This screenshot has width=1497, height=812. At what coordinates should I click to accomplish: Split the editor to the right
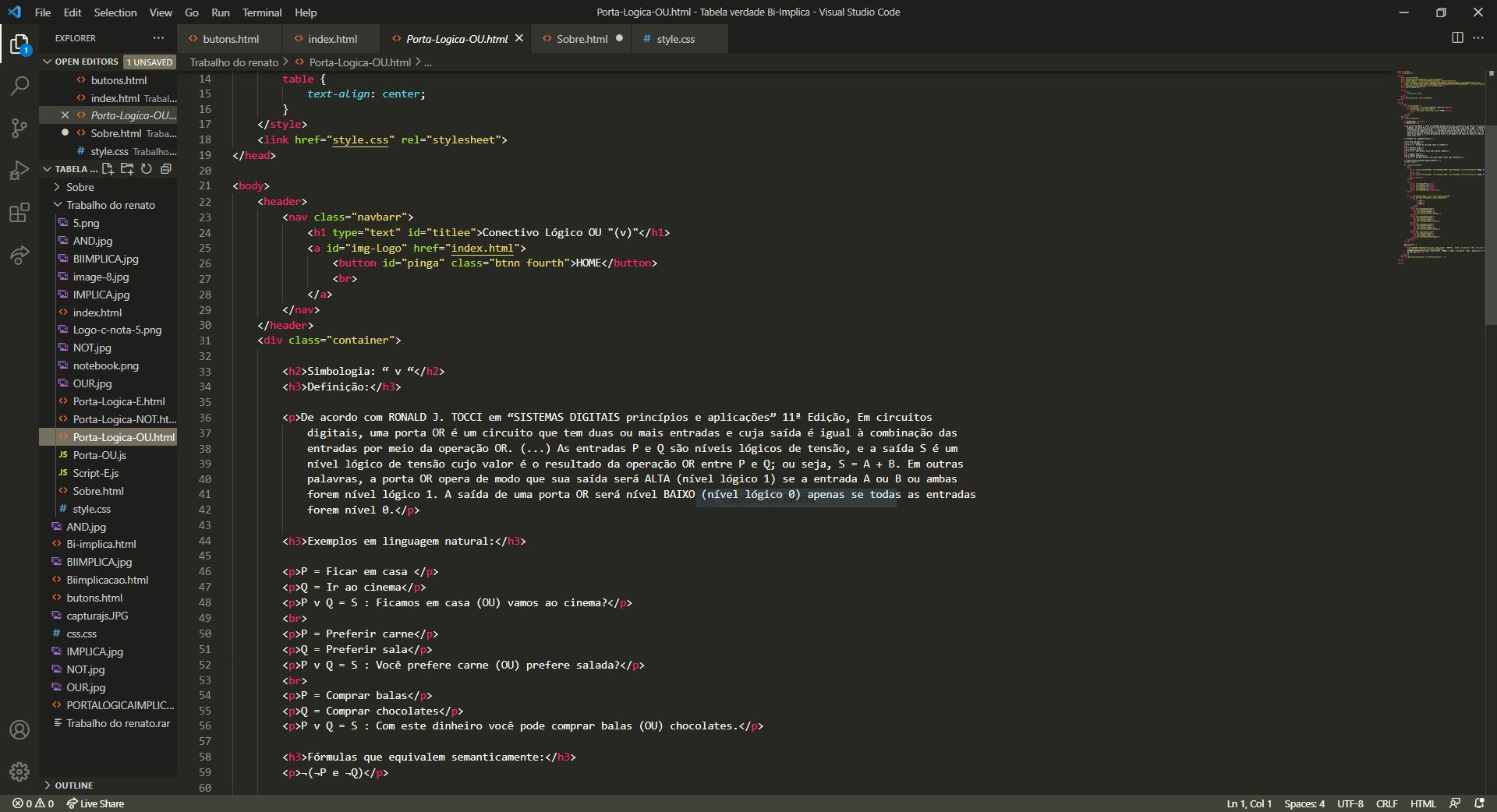1457,37
